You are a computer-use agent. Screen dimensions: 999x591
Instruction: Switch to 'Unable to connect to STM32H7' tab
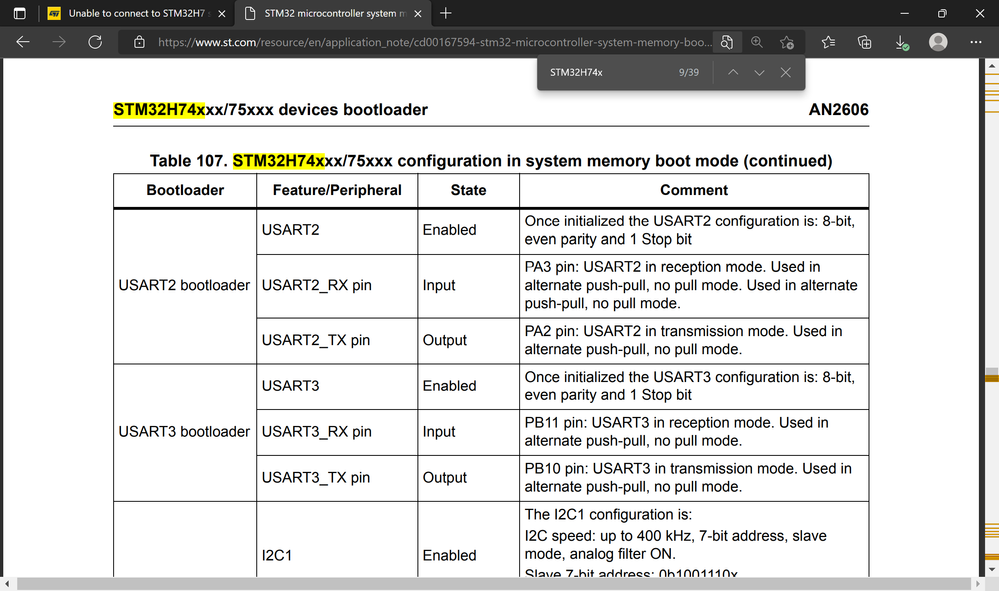(x=136, y=13)
